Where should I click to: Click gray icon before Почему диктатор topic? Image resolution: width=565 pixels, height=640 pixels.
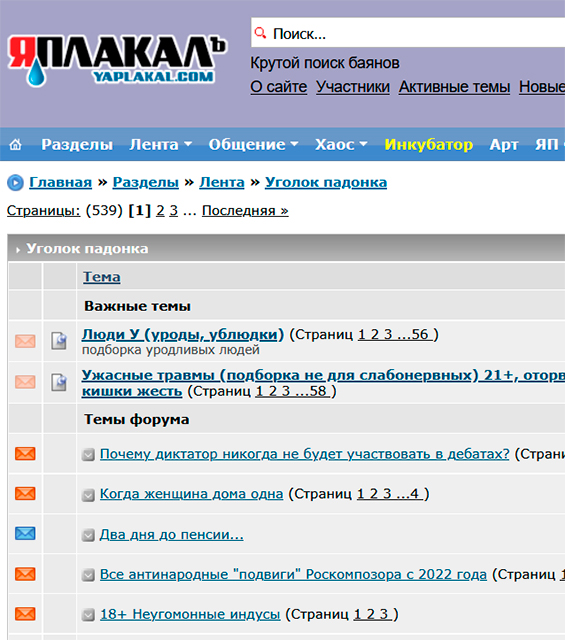88,455
